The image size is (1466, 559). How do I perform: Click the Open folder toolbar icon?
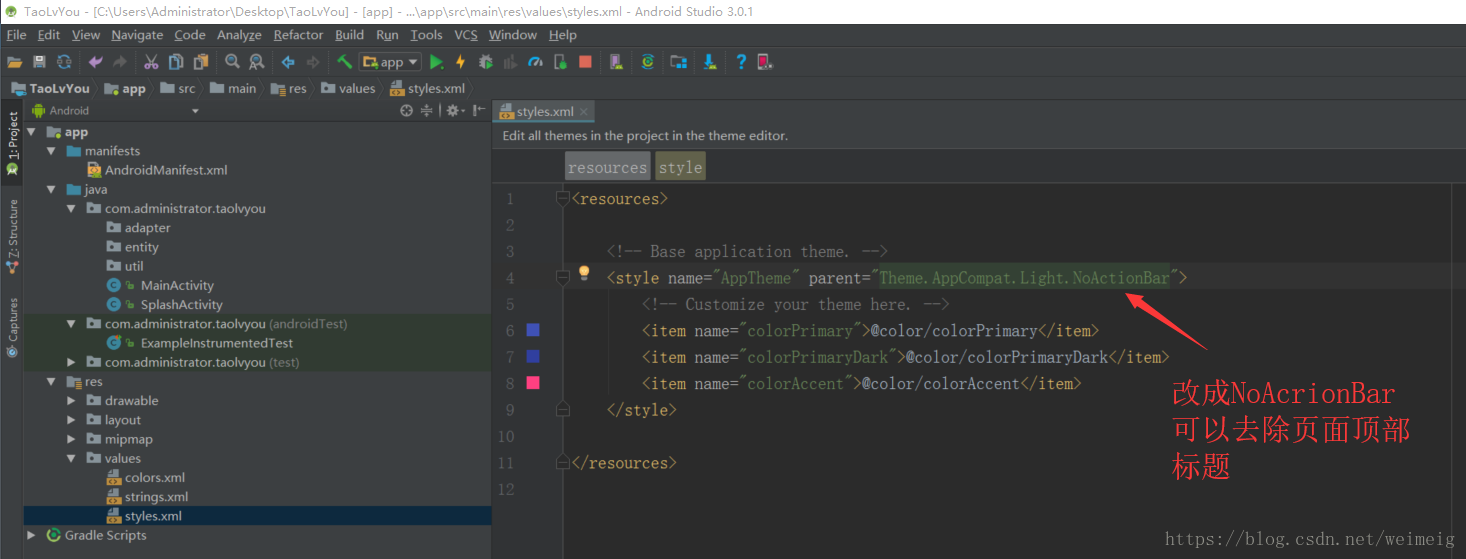[14, 62]
